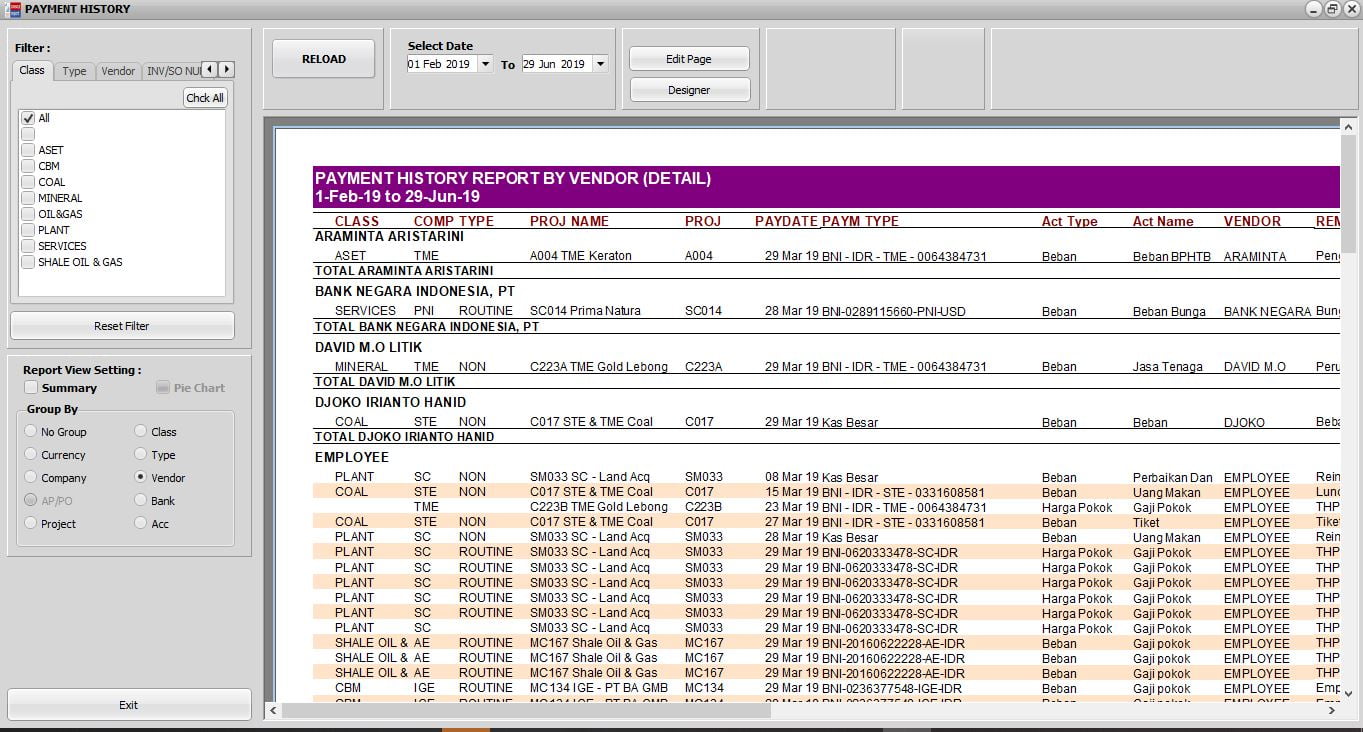The width and height of the screenshot is (1363, 732).
Task: Click the 08 Mar 19 pay date cell
Action: pyautogui.click(x=791, y=477)
